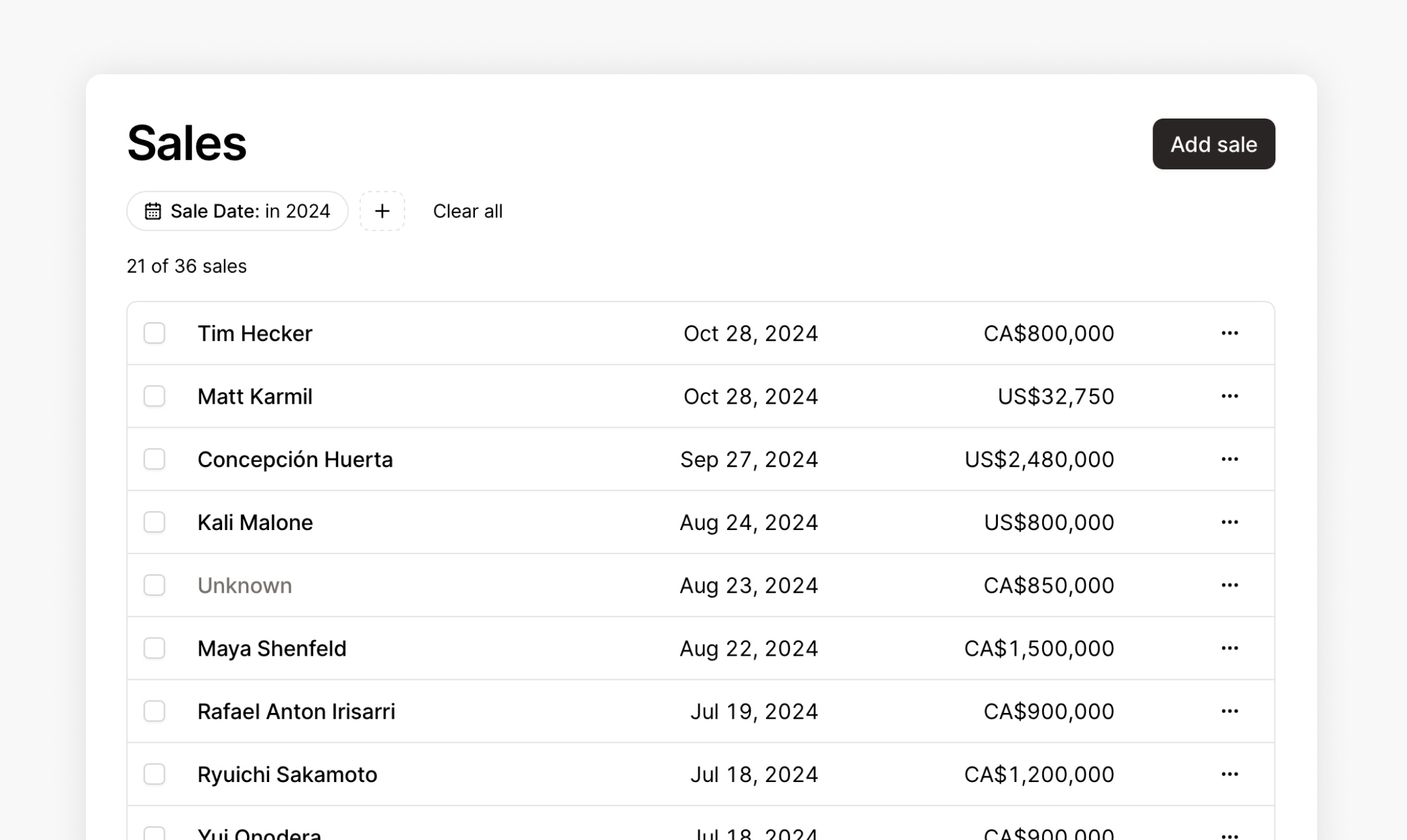Click the Aug 23, 2024 date
The width and height of the screenshot is (1407, 840).
tap(748, 585)
